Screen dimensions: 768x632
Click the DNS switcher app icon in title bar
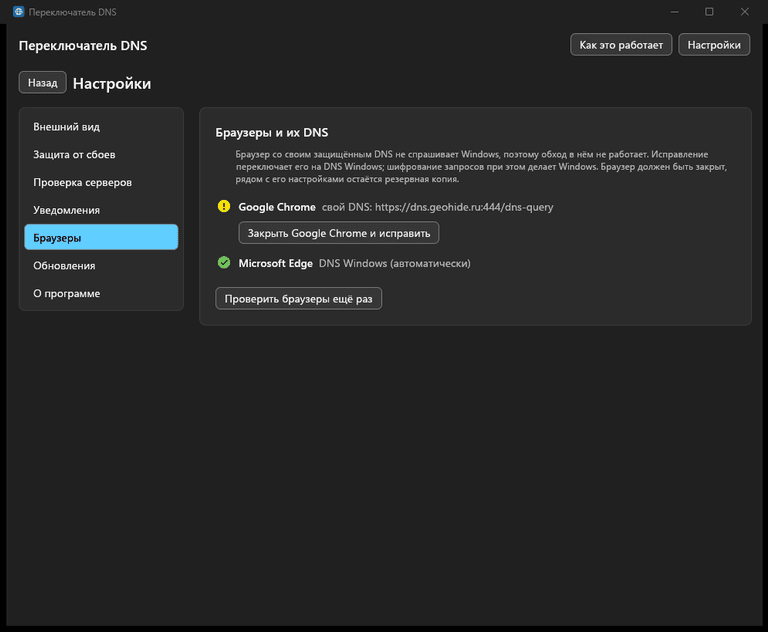(19, 12)
